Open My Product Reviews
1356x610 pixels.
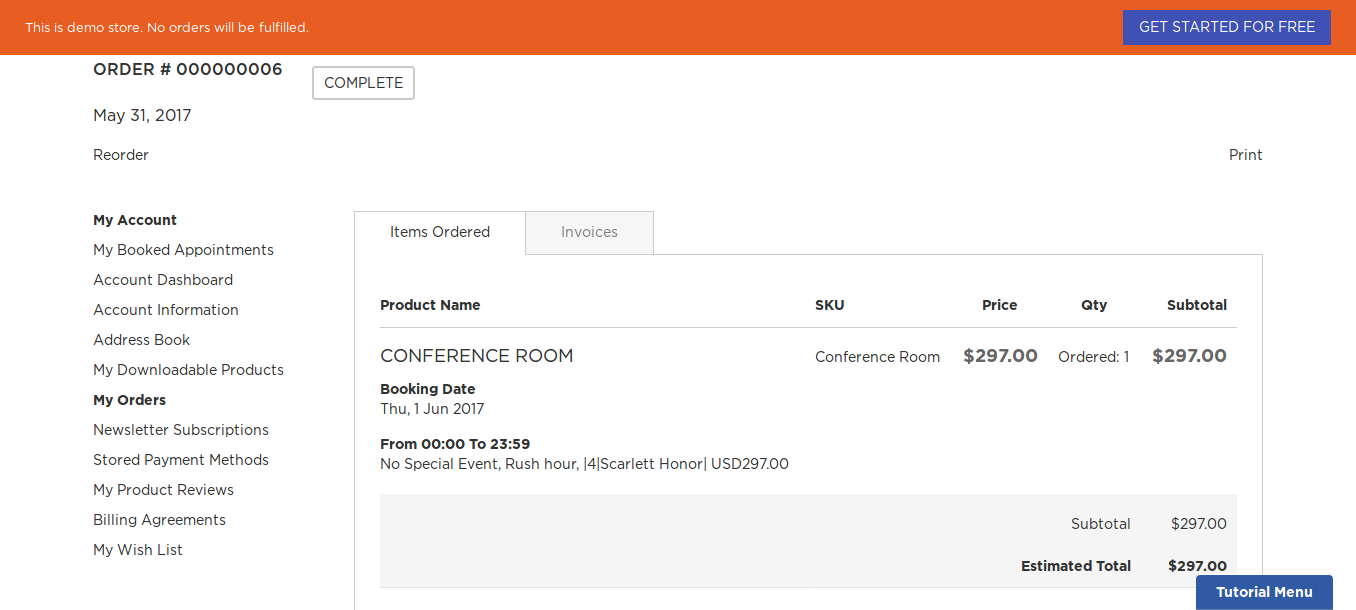pyautogui.click(x=163, y=490)
